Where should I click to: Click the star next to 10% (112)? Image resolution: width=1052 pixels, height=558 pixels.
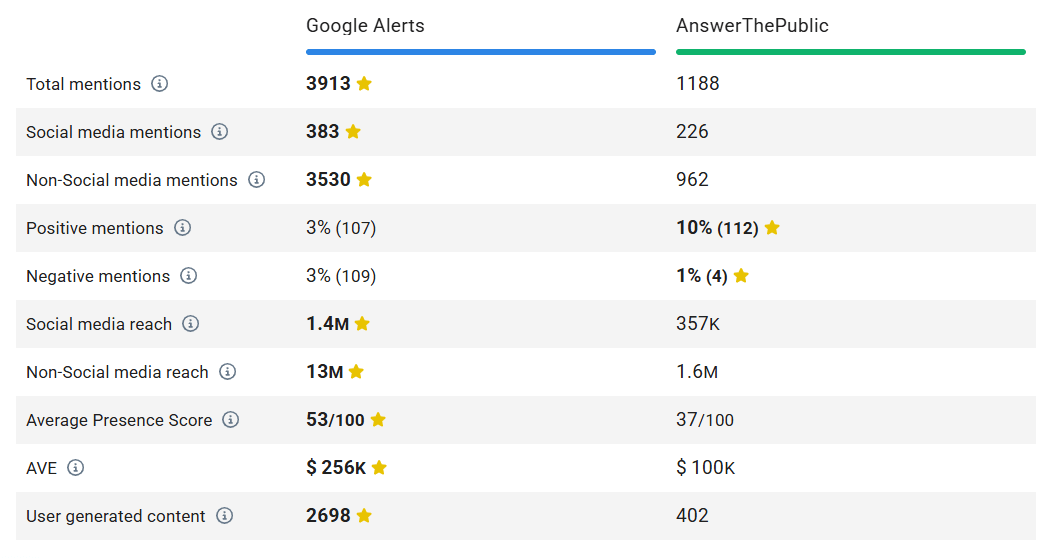[x=772, y=228]
